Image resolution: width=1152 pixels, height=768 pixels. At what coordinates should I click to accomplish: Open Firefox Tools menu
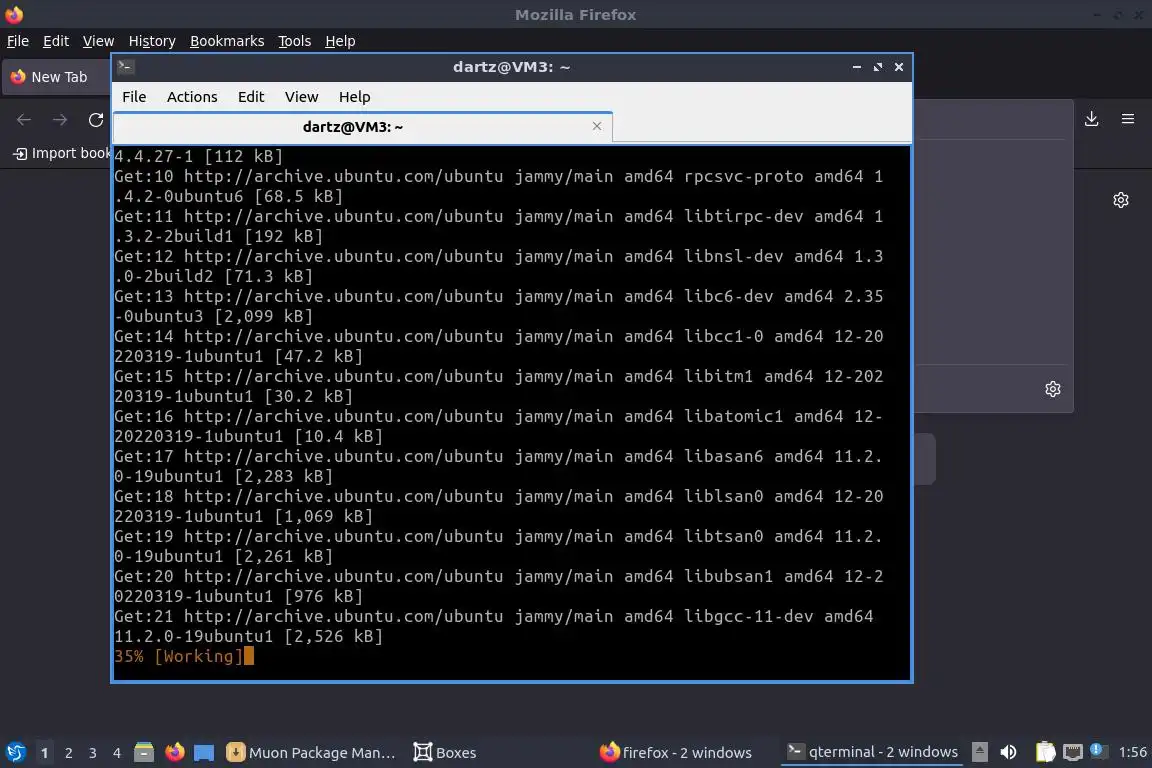coord(295,41)
